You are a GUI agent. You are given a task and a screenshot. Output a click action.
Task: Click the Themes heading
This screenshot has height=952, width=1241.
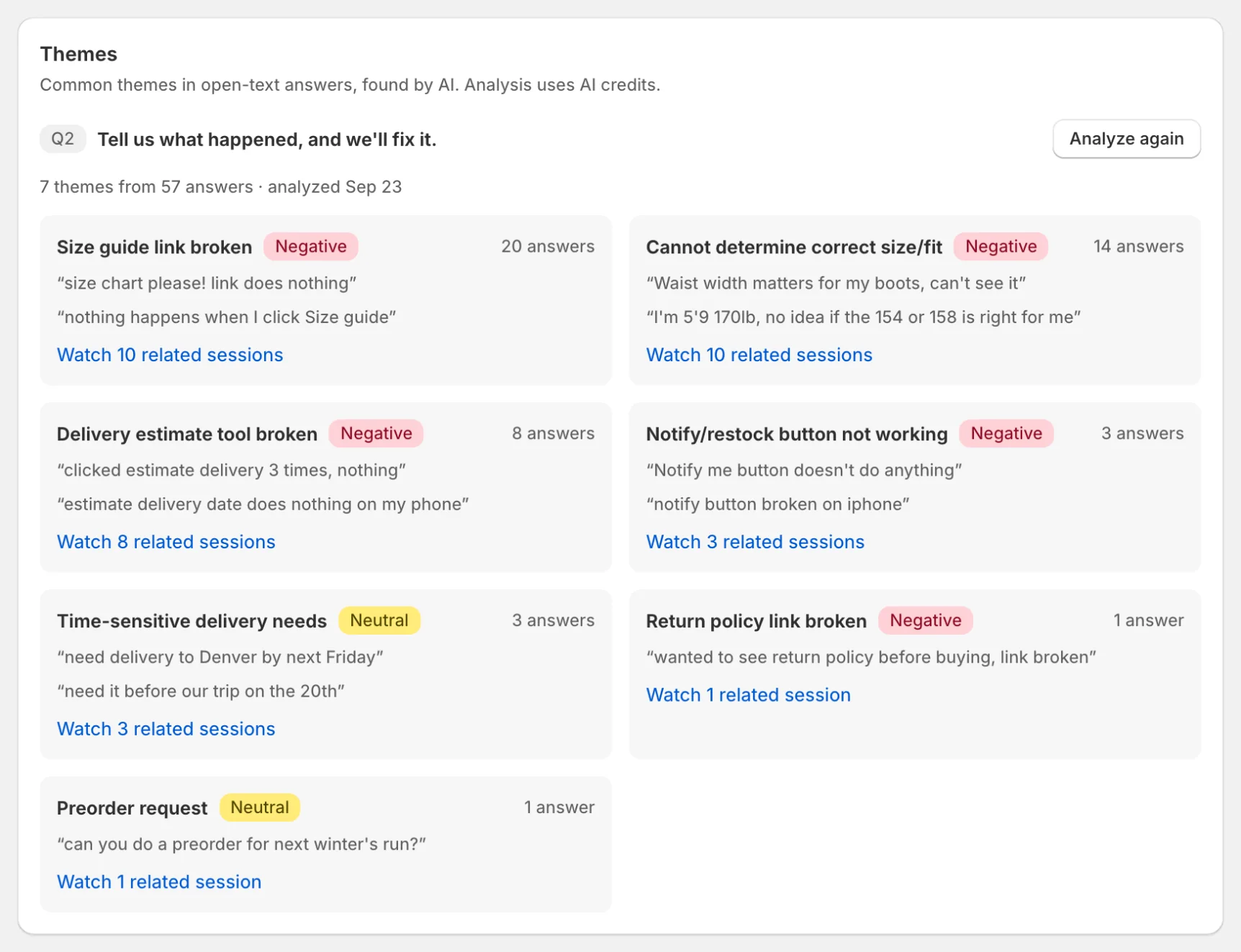pos(78,54)
